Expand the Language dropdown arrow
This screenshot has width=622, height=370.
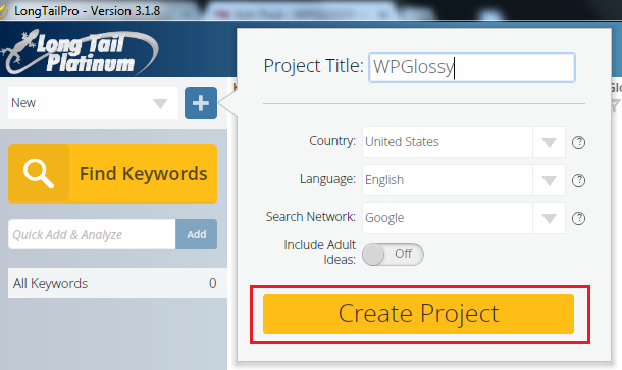tap(549, 180)
